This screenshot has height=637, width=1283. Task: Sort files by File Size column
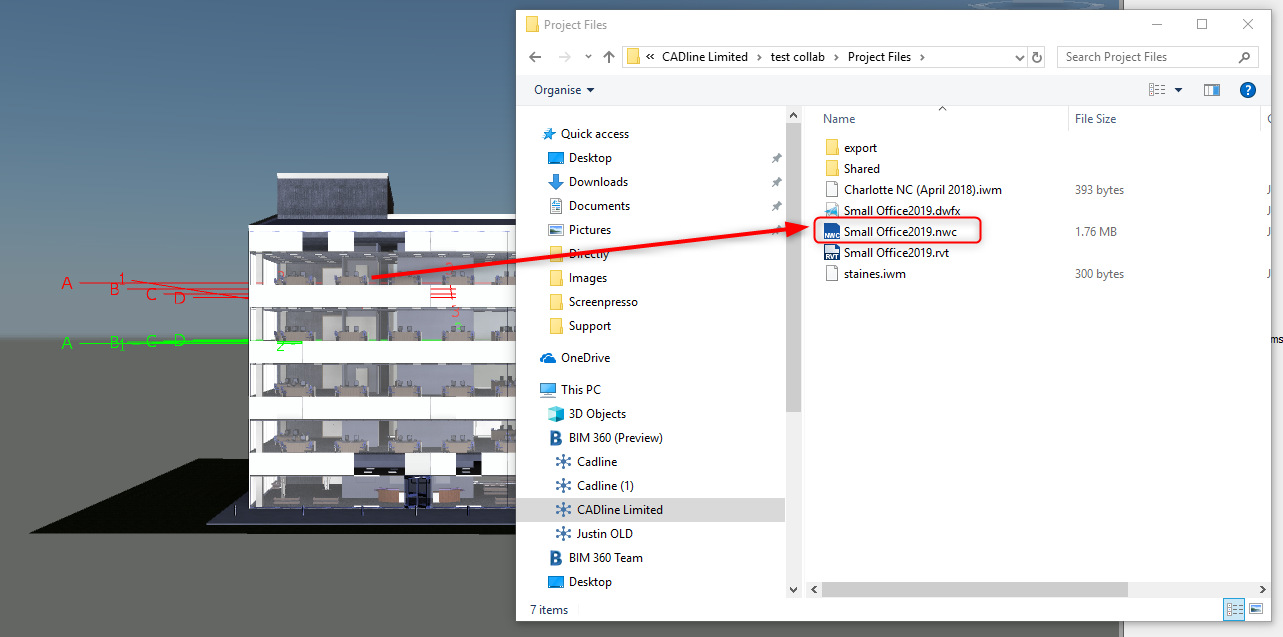(1096, 119)
